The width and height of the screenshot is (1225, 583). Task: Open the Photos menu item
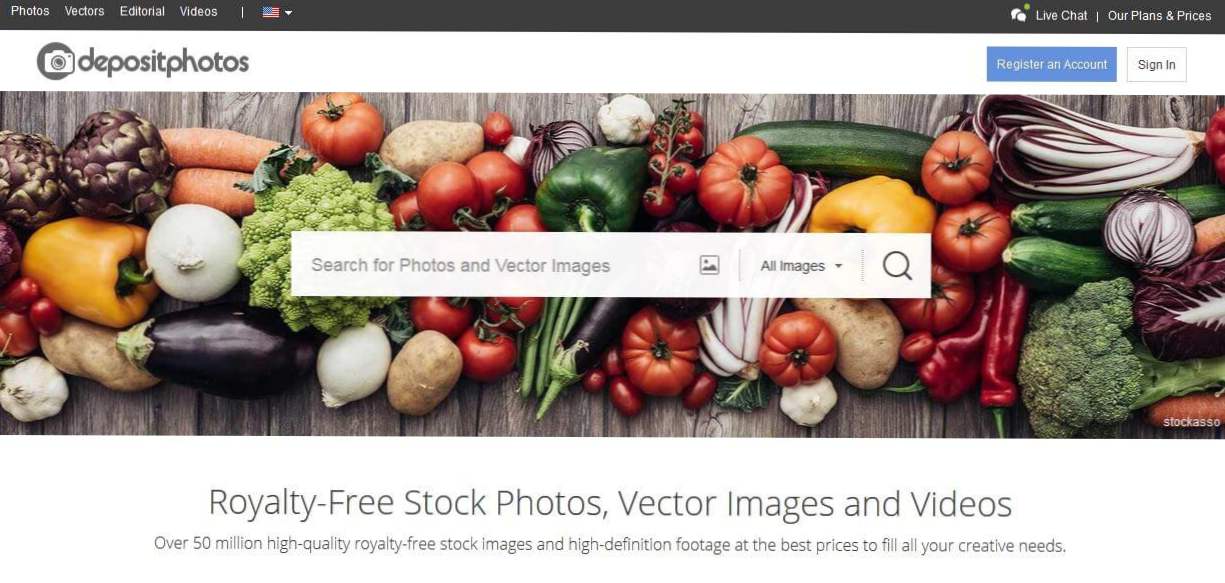click(x=30, y=12)
